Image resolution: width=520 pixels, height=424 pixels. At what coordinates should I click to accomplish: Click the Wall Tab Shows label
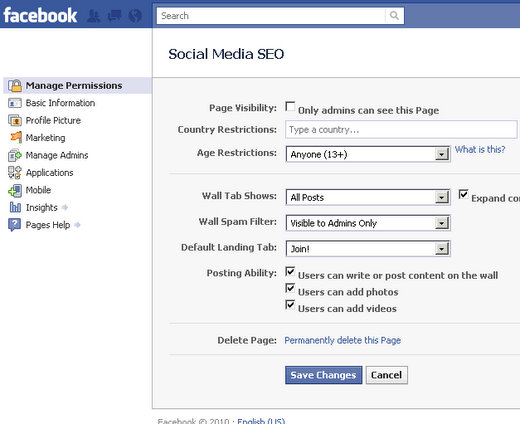[x=239, y=196]
